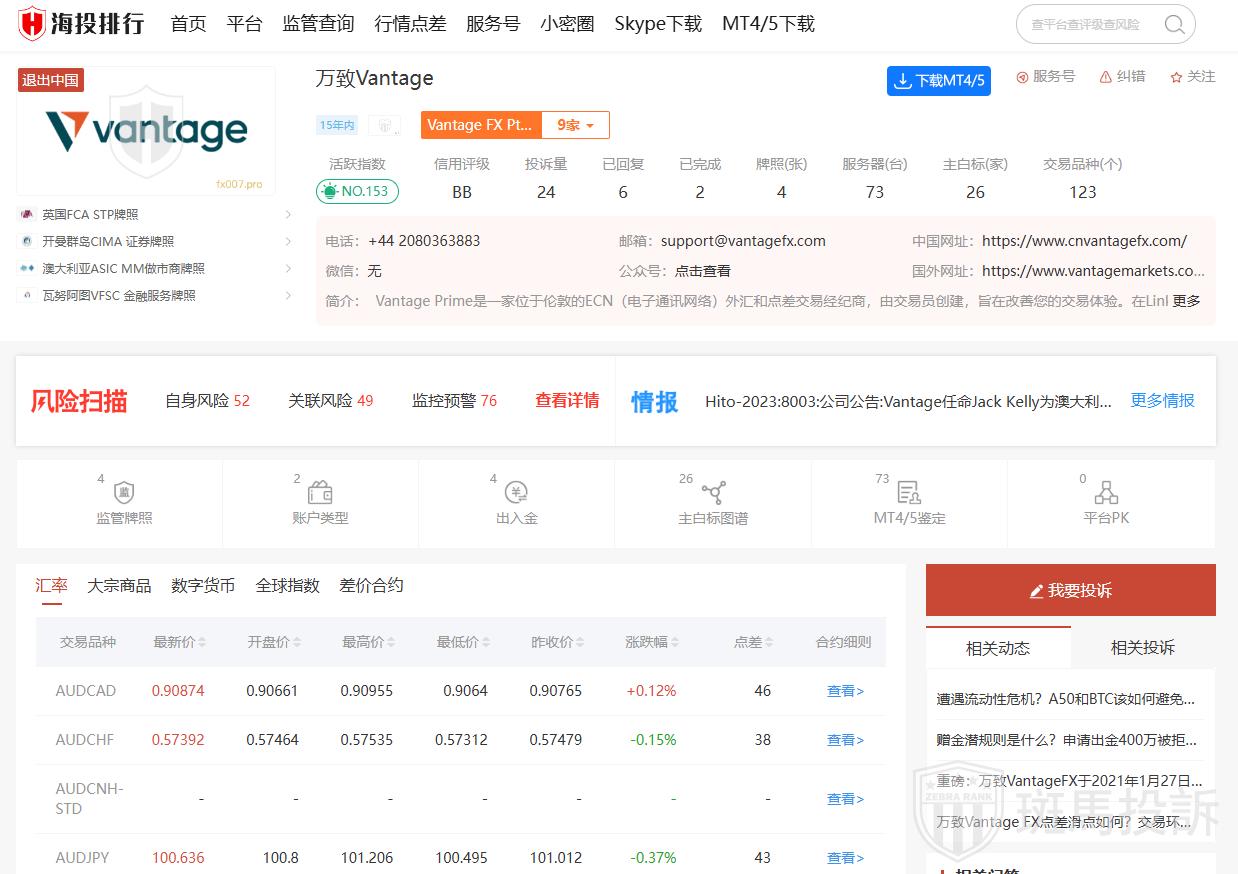Screen dimensions: 1238x874
Task: Expand the 英国FCA STP牌照 entry
Action: coord(290,214)
